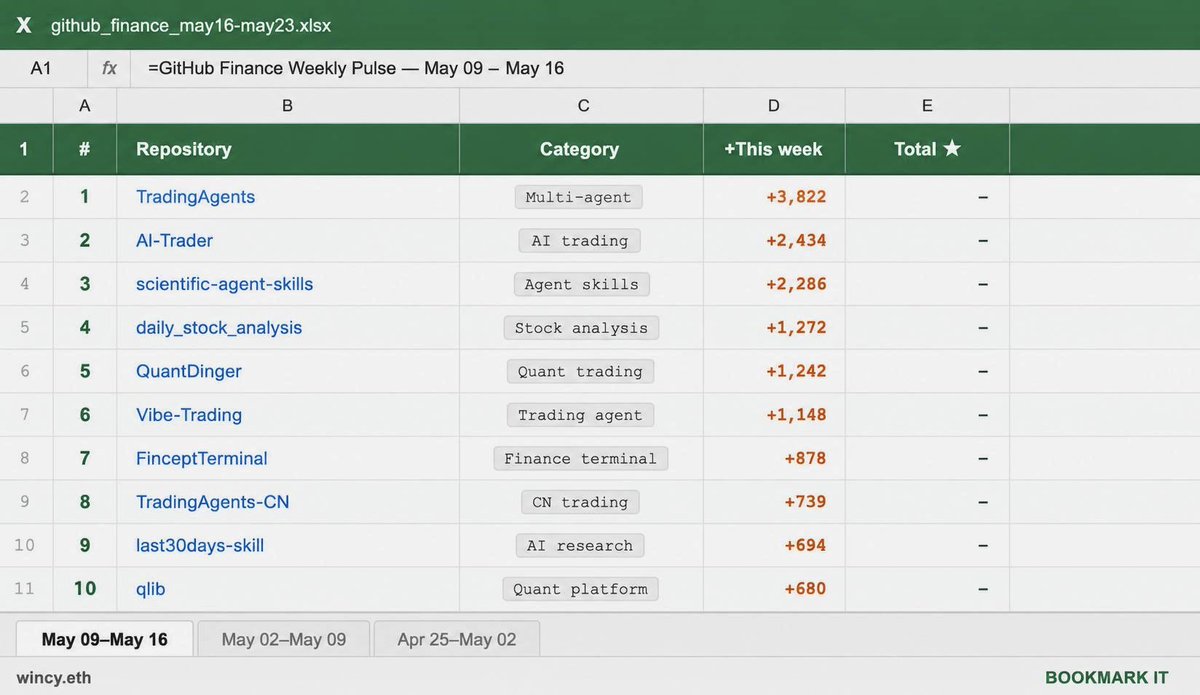Click the github_finance_may16-may23.xlsx file title
The image size is (1200, 695).
coord(191,26)
